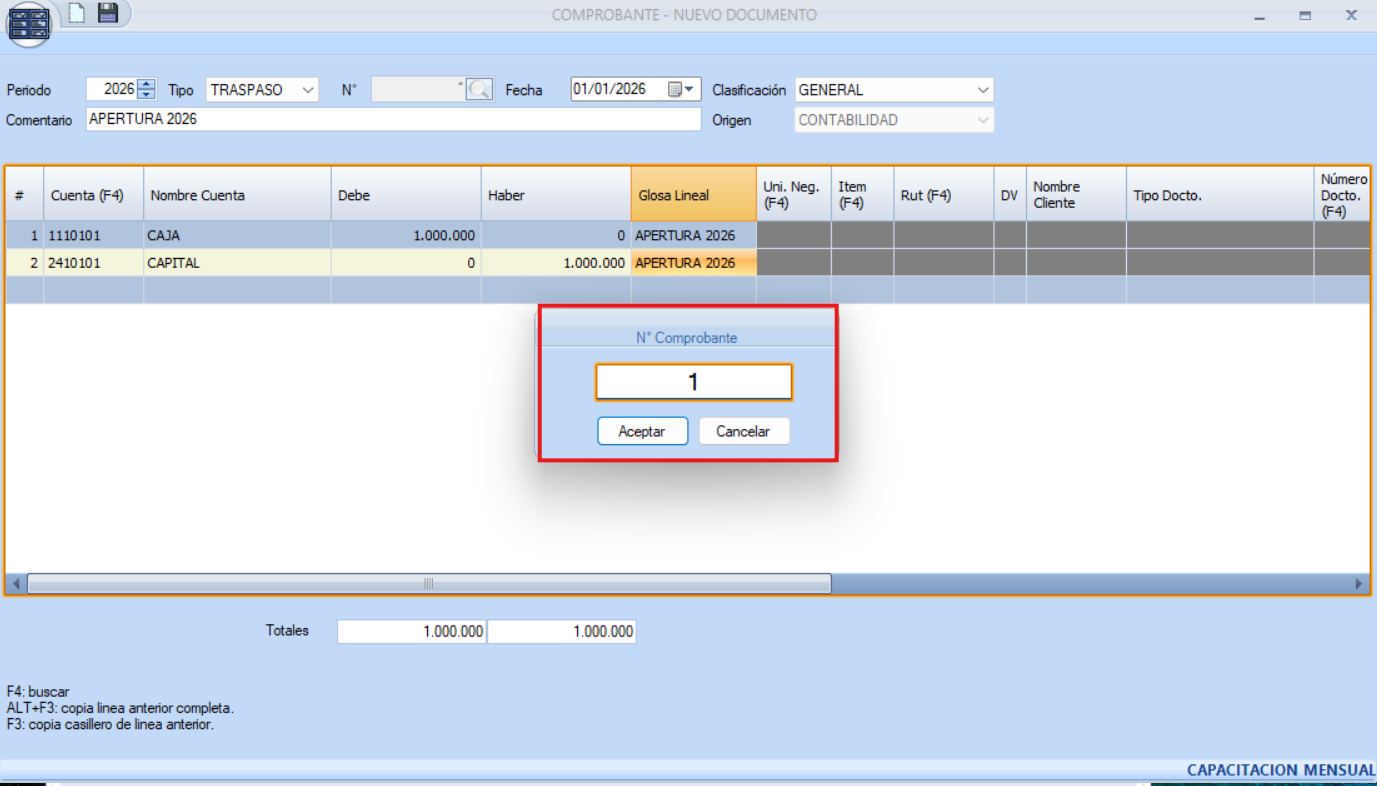This screenshot has height=786, width=1377.
Task: Click the Glosa Lineal column header
Action: (x=692, y=195)
